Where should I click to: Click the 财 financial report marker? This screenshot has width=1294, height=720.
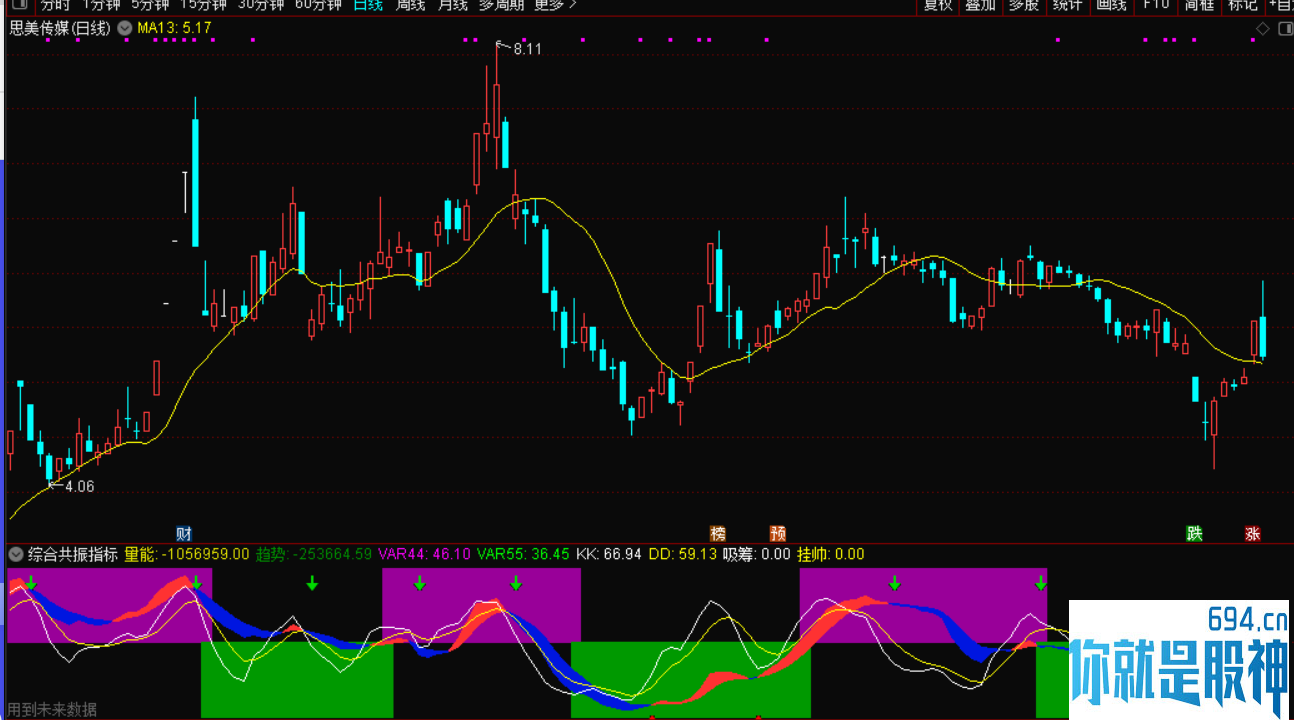point(183,533)
